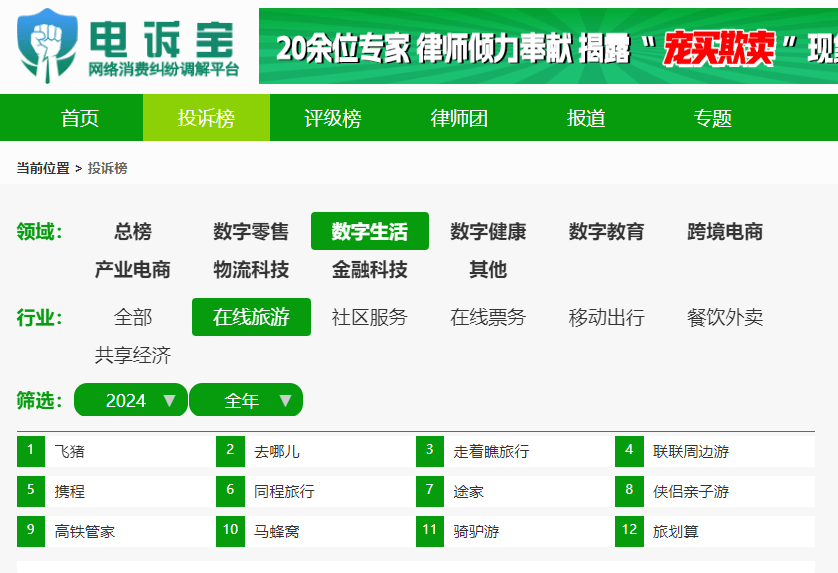The width and height of the screenshot is (838, 573).
Task: Switch to the 律师团 nav tab
Action: click(x=459, y=118)
